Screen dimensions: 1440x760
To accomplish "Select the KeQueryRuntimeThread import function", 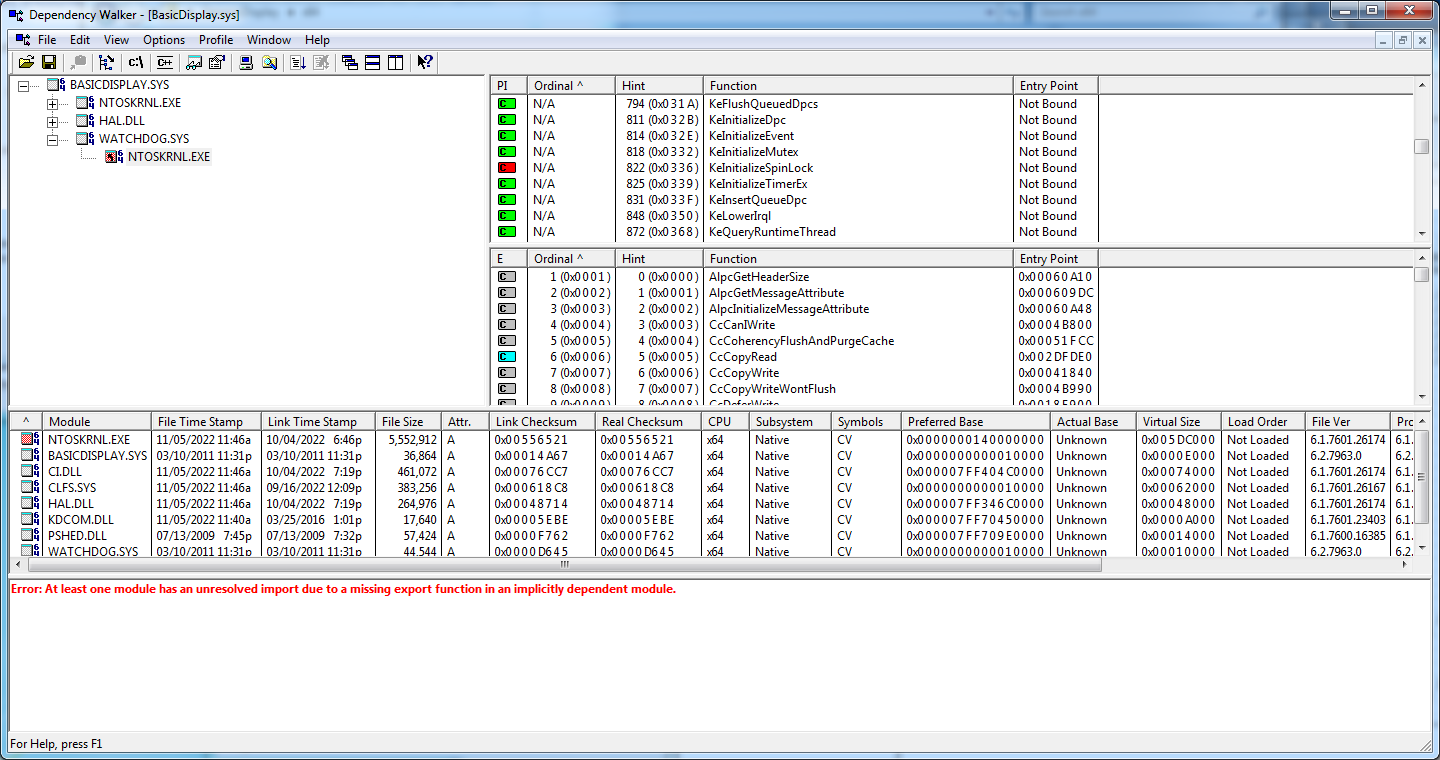I will (772, 232).
